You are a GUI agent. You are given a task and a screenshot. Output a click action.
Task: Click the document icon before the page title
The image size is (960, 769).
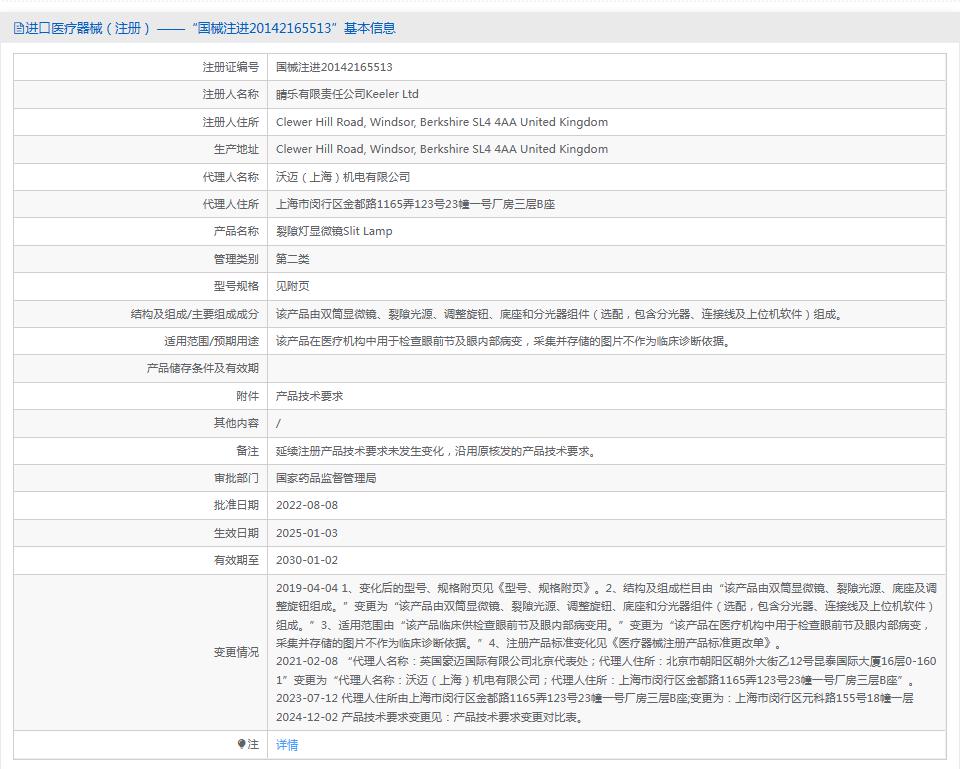click(17, 29)
